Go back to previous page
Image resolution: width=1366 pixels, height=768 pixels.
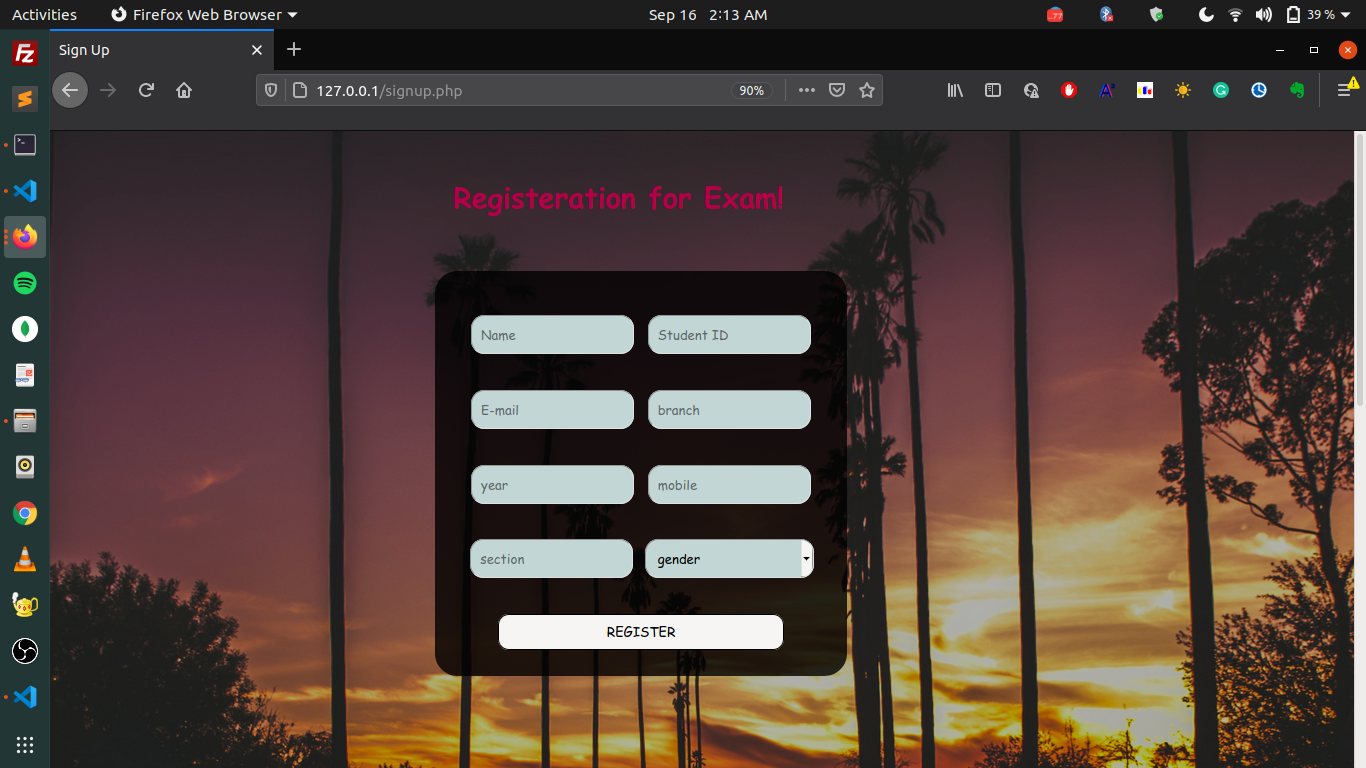(x=70, y=90)
